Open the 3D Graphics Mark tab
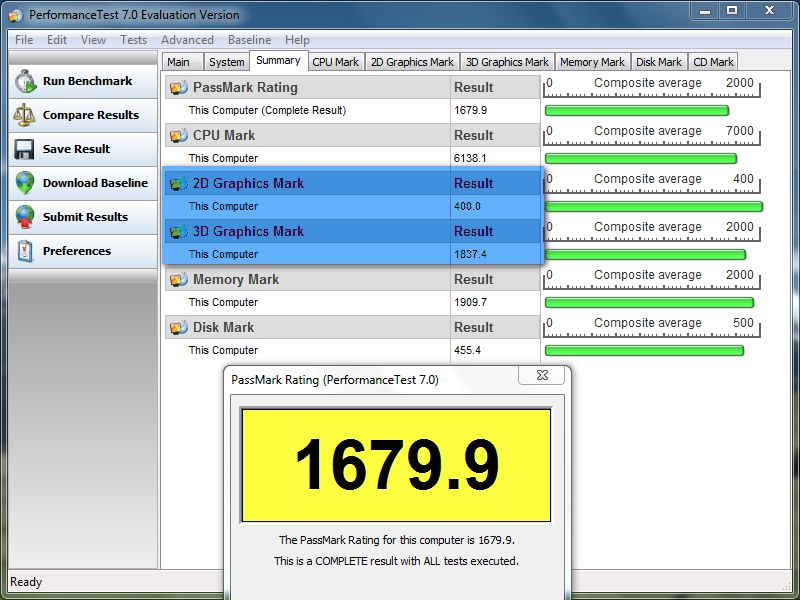Viewport: 800px width, 600px height. click(507, 62)
